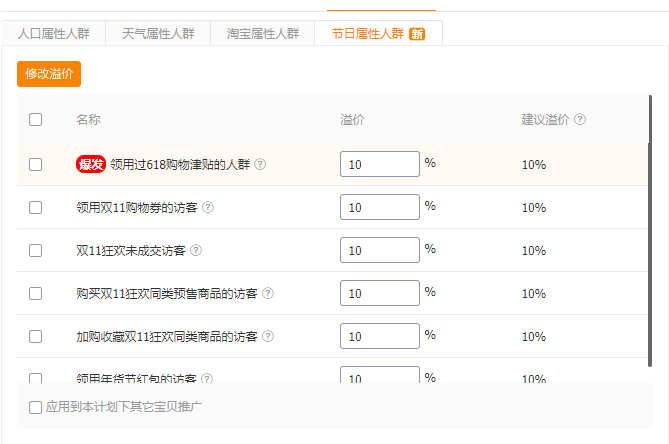Open the 天气属性人群 tab

point(158,33)
